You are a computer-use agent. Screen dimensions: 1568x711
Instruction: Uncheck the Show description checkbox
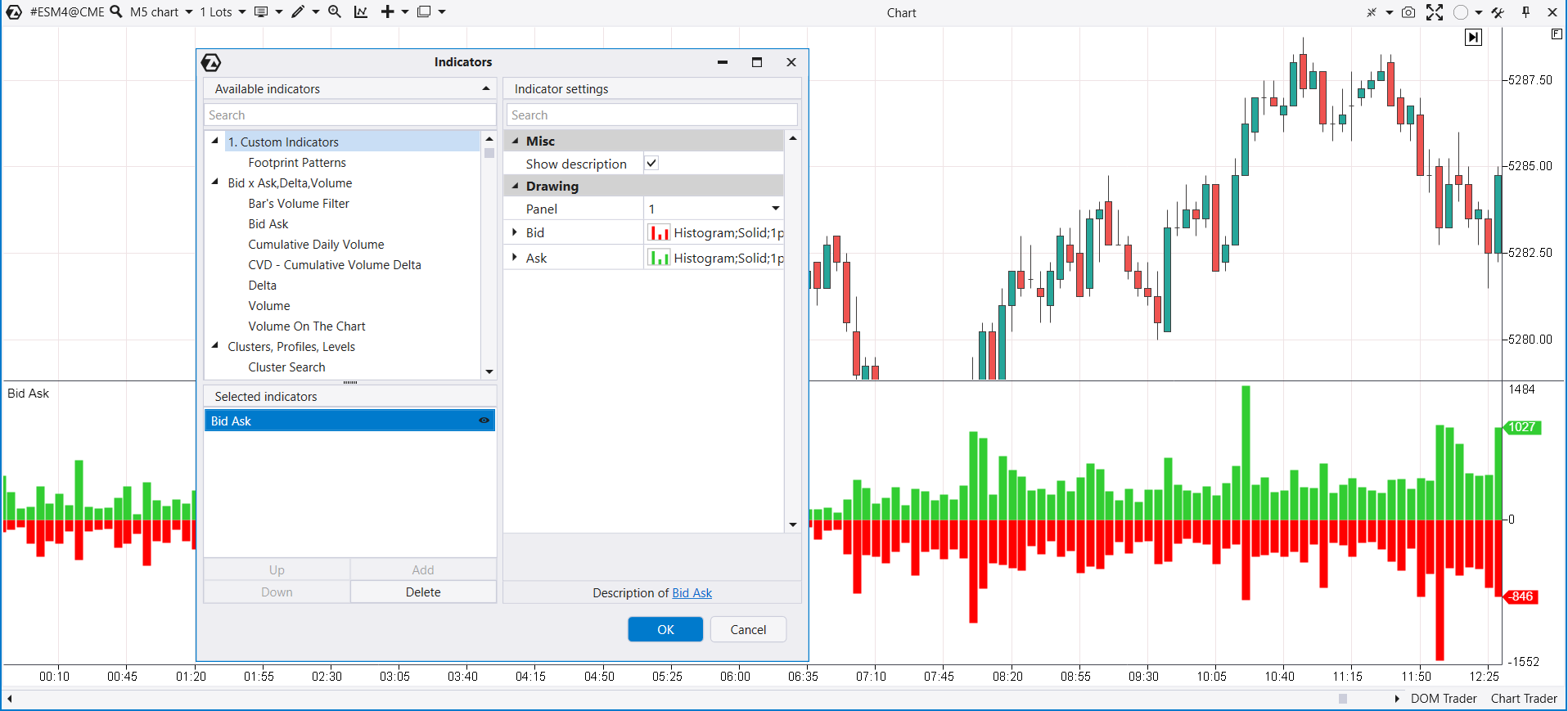[651, 164]
